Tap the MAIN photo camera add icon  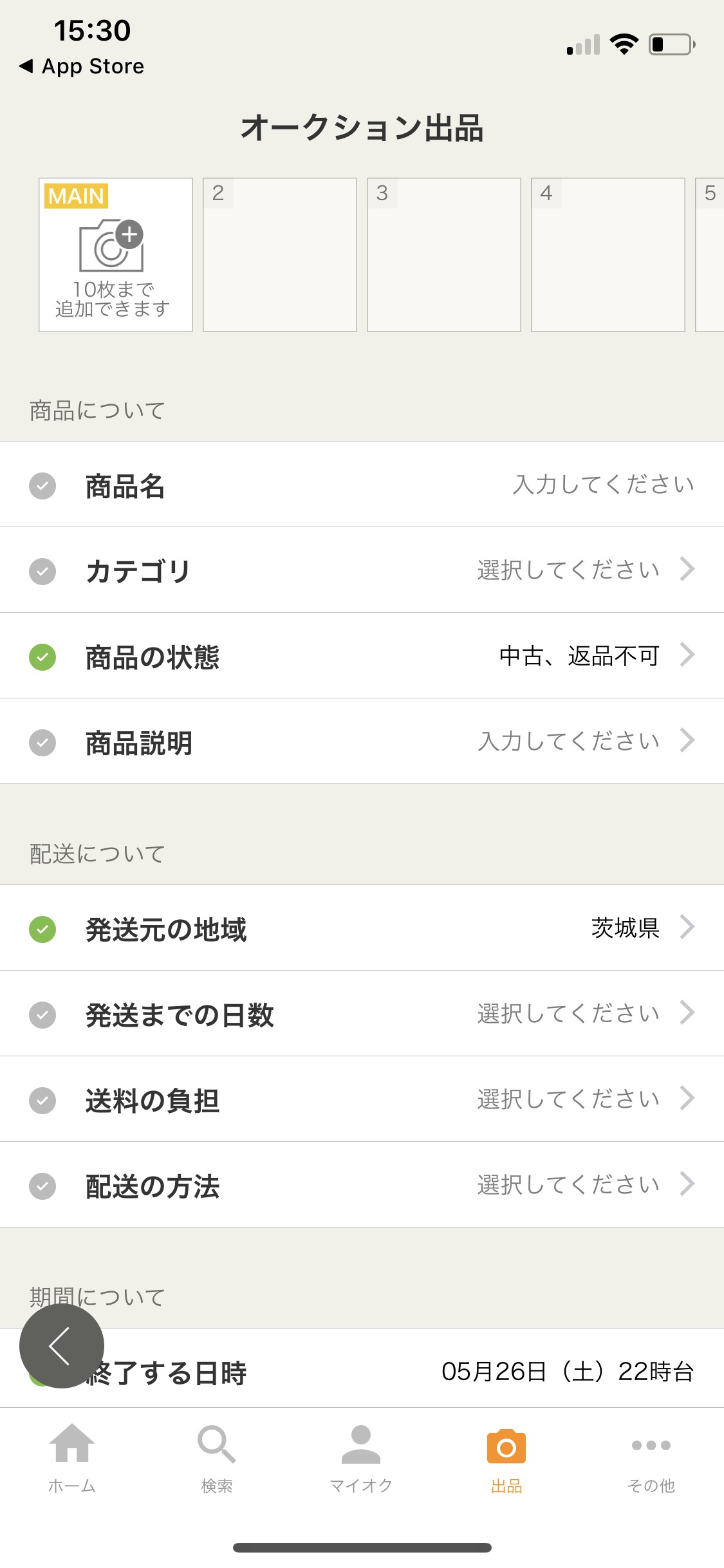(112, 246)
